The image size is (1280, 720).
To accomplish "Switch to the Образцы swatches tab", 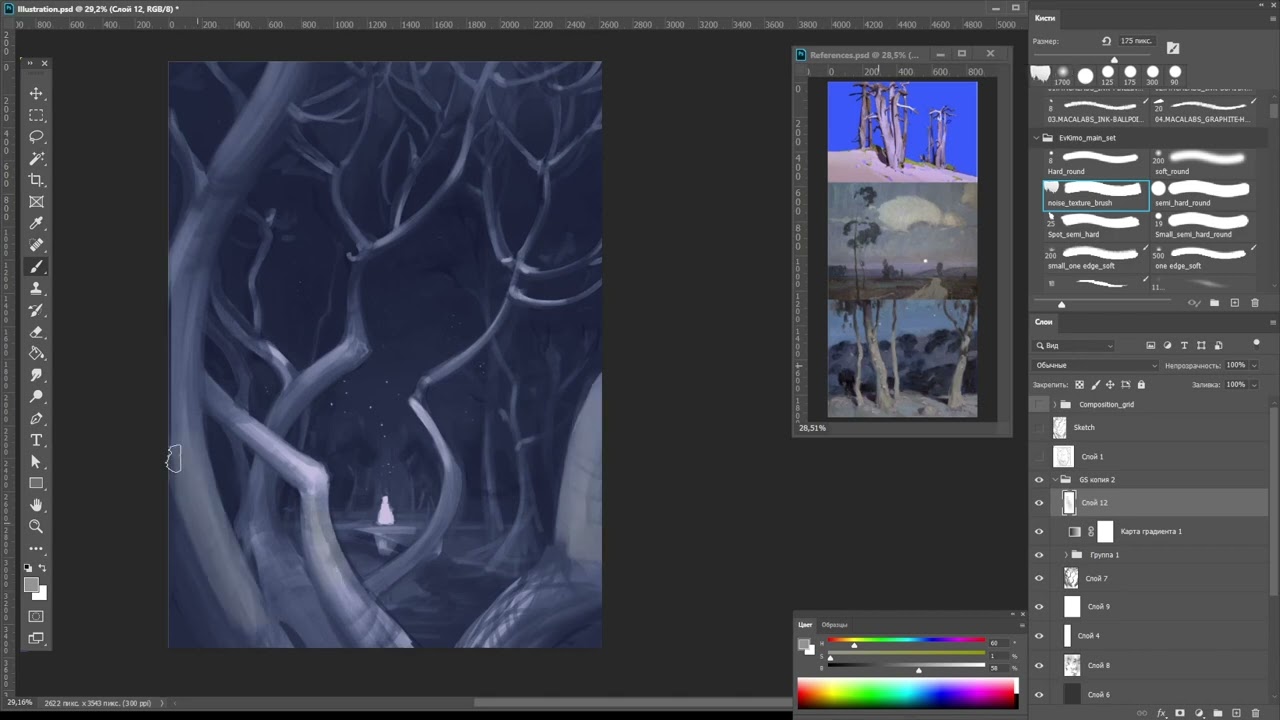I will click(x=834, y=625).
